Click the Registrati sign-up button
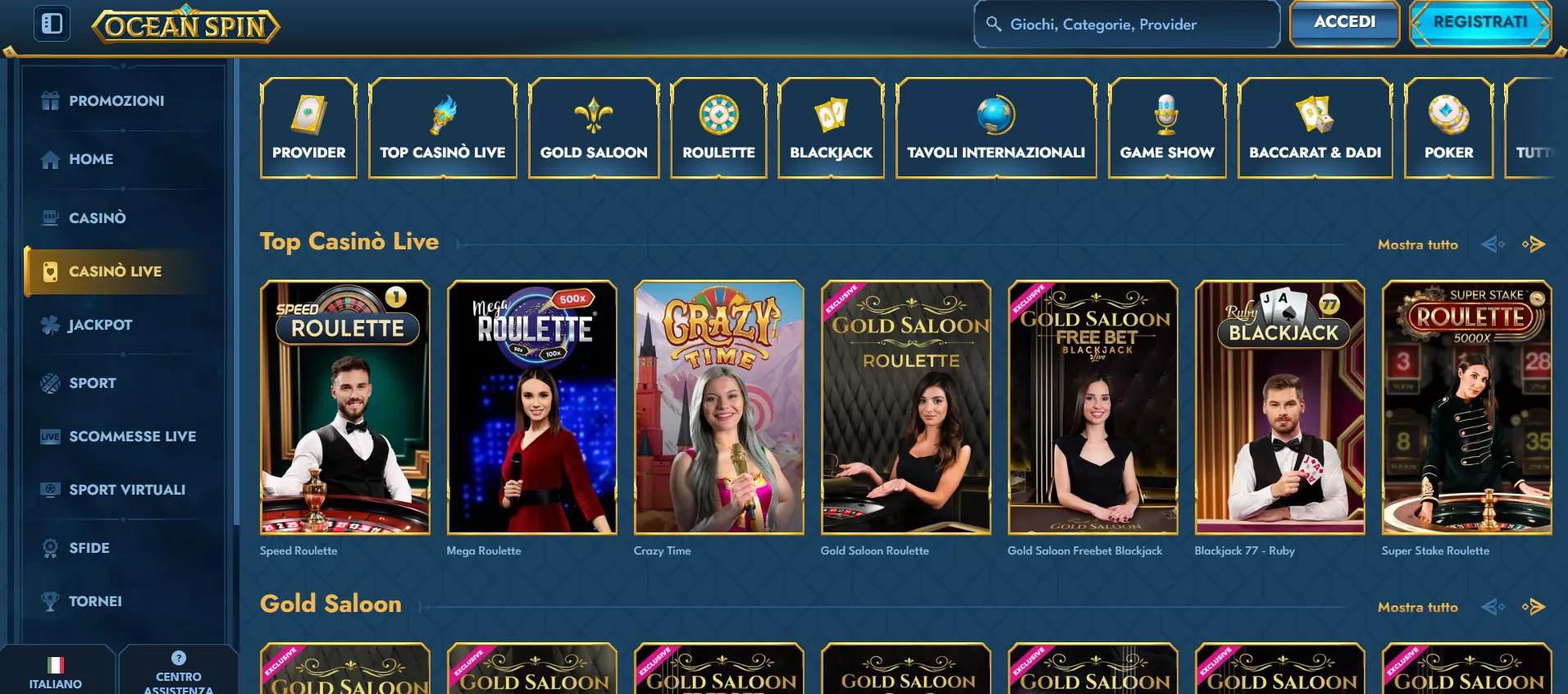Viewport: 1568px width, 694px height. coord(1480,23)
